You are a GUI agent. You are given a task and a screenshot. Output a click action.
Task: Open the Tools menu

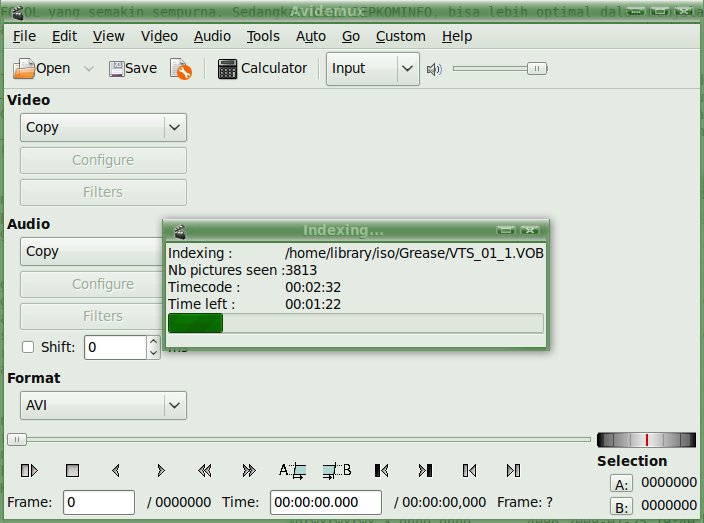tap(263, 36)
